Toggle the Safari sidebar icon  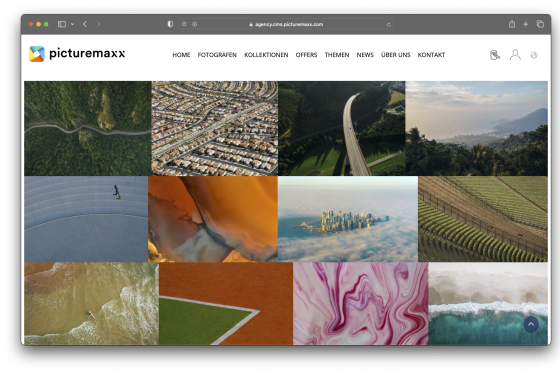tap(62, 24)
